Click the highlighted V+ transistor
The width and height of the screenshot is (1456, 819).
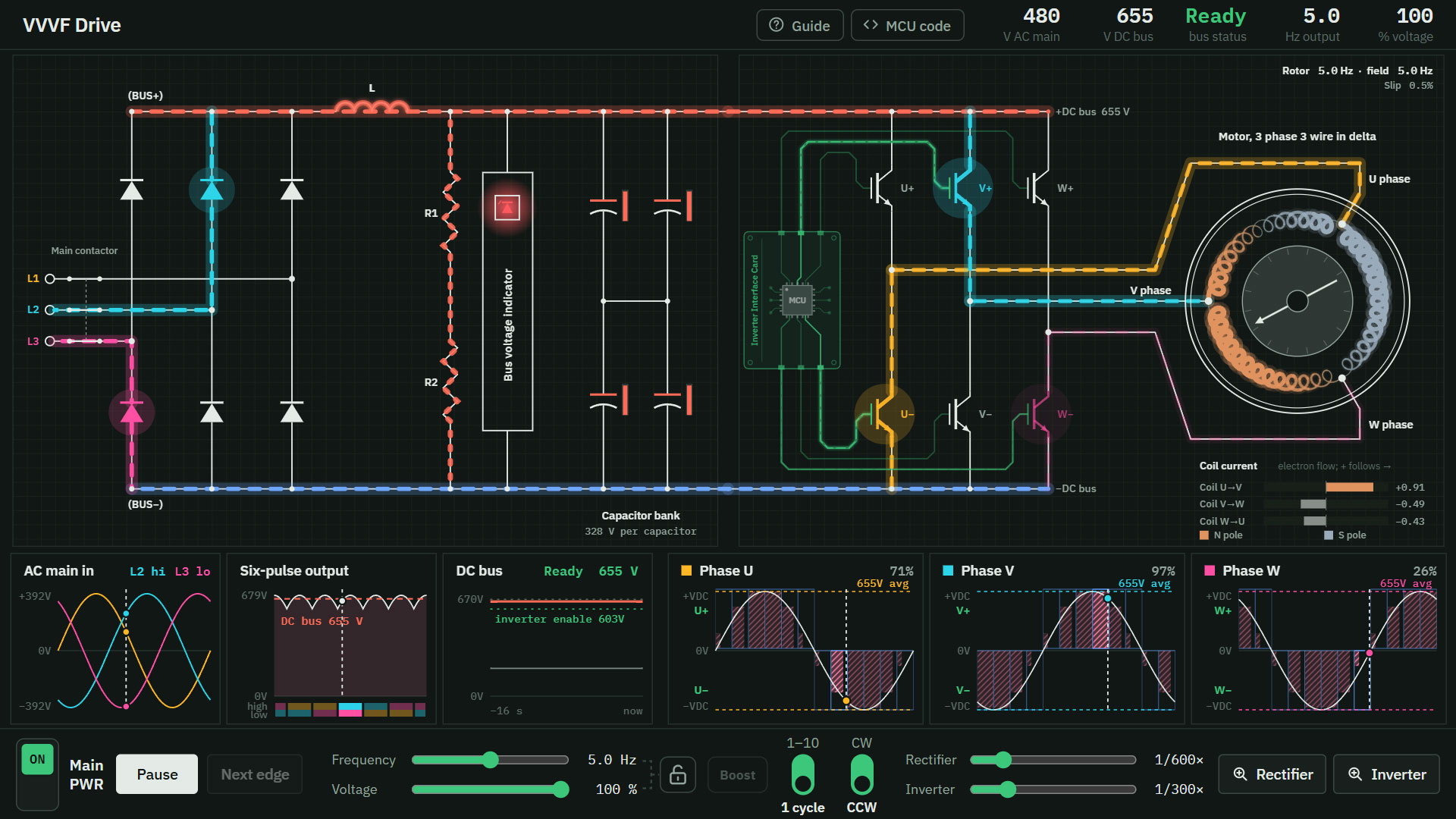[962, 187]
